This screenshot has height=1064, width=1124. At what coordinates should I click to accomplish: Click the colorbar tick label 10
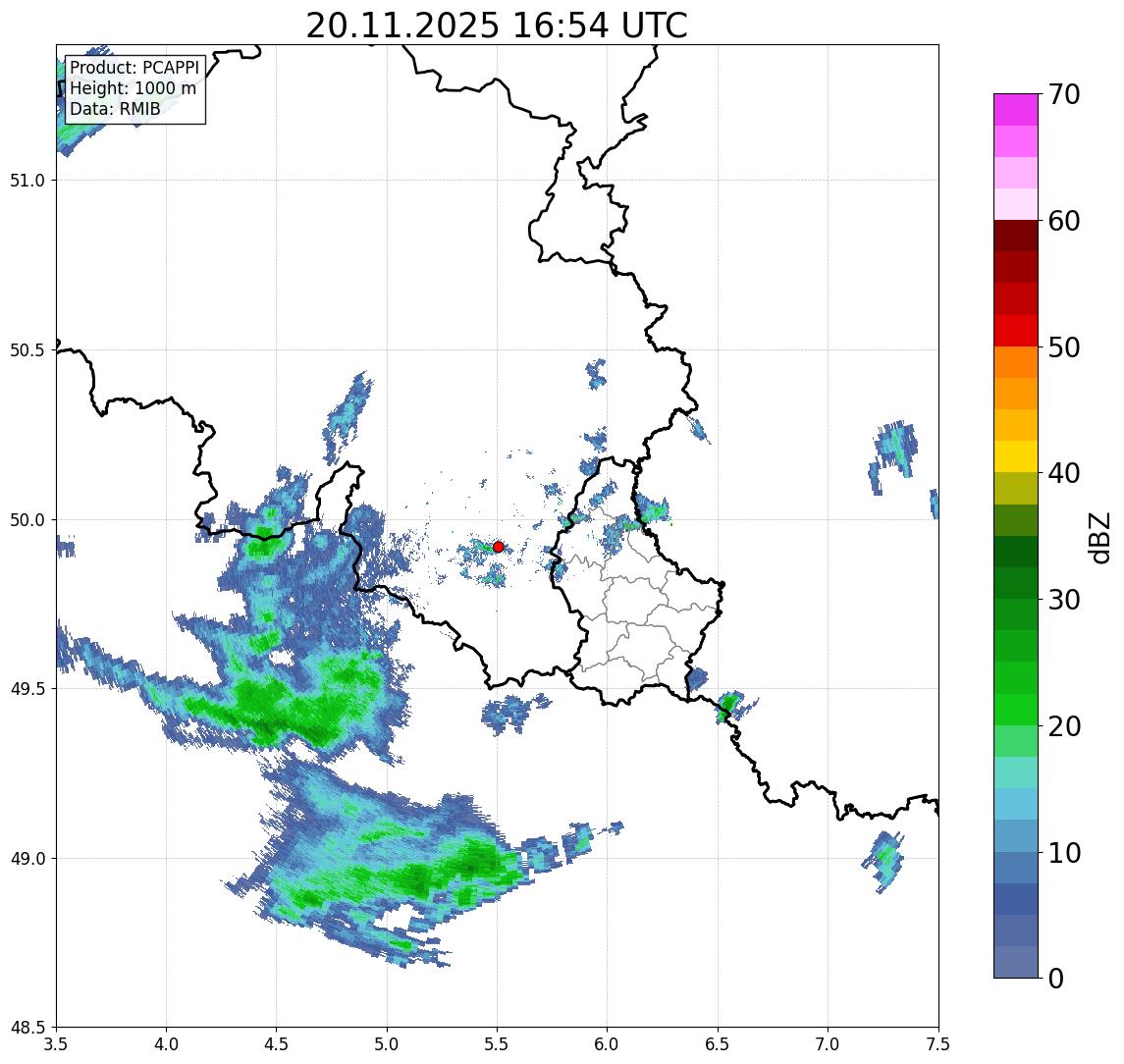(1064, 853)
